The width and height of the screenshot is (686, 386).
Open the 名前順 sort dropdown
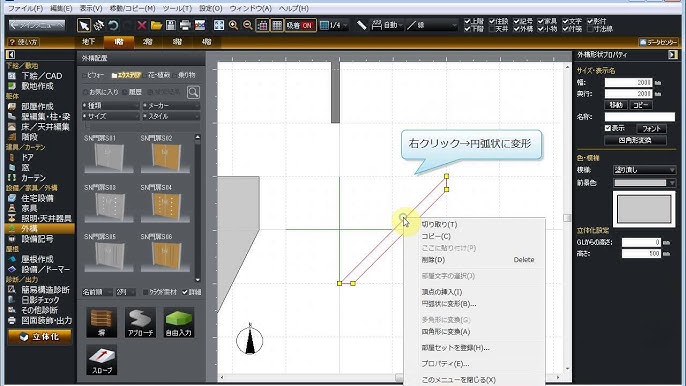pos(97,292)
